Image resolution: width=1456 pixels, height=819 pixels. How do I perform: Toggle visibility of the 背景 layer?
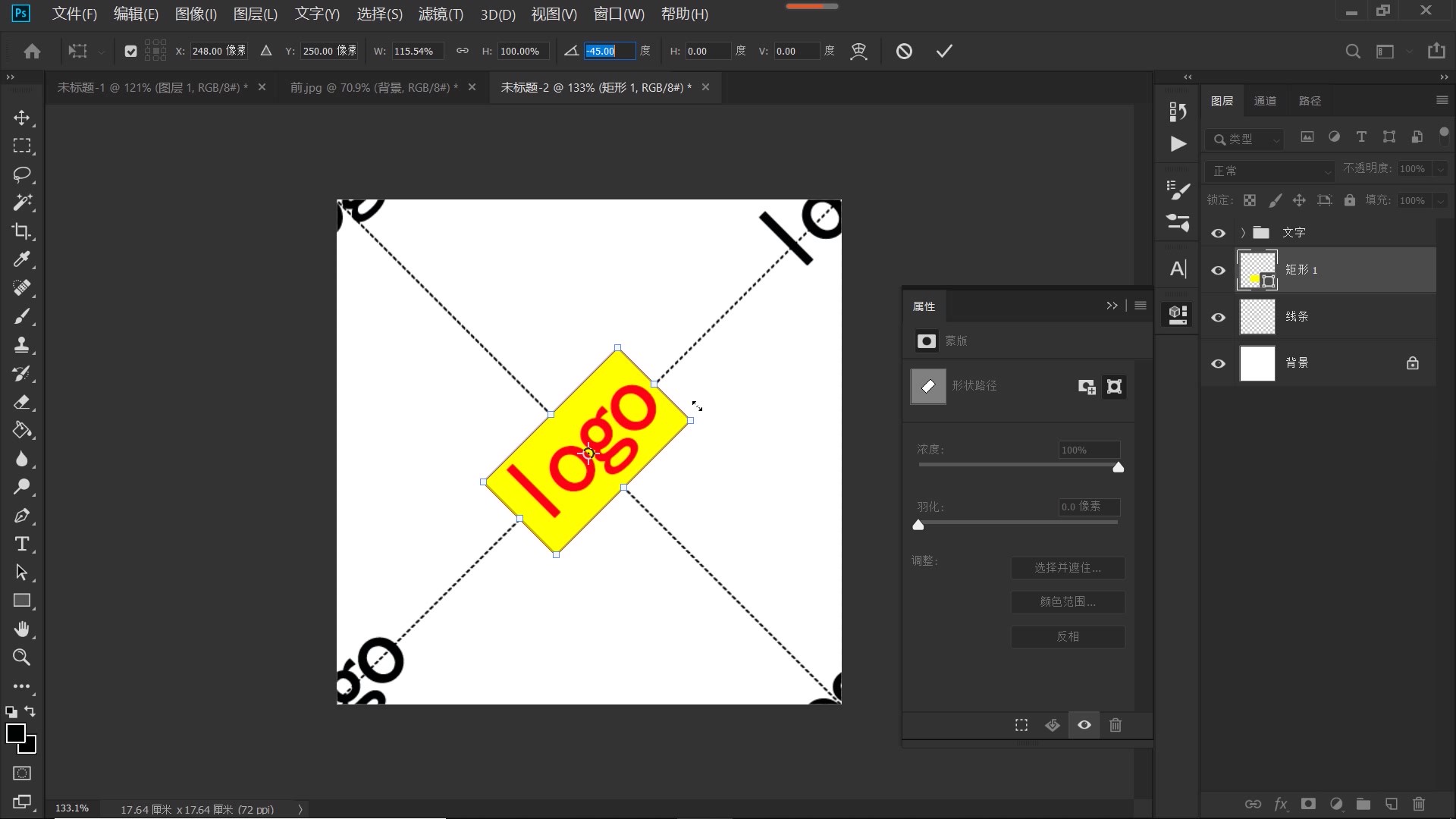click(x=1219, y=363)
